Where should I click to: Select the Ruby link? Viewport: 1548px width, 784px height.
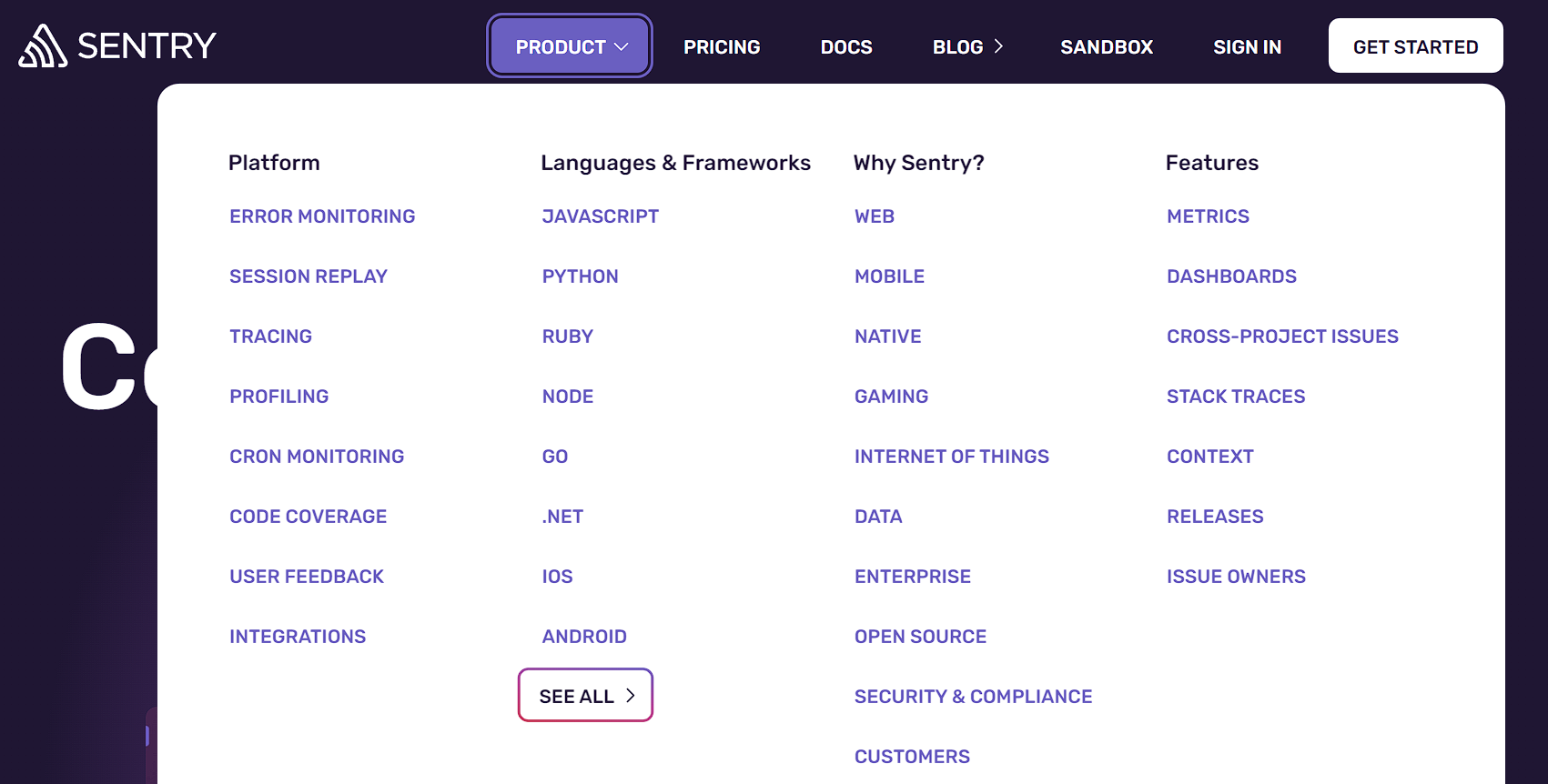click(x=568, y=337)
